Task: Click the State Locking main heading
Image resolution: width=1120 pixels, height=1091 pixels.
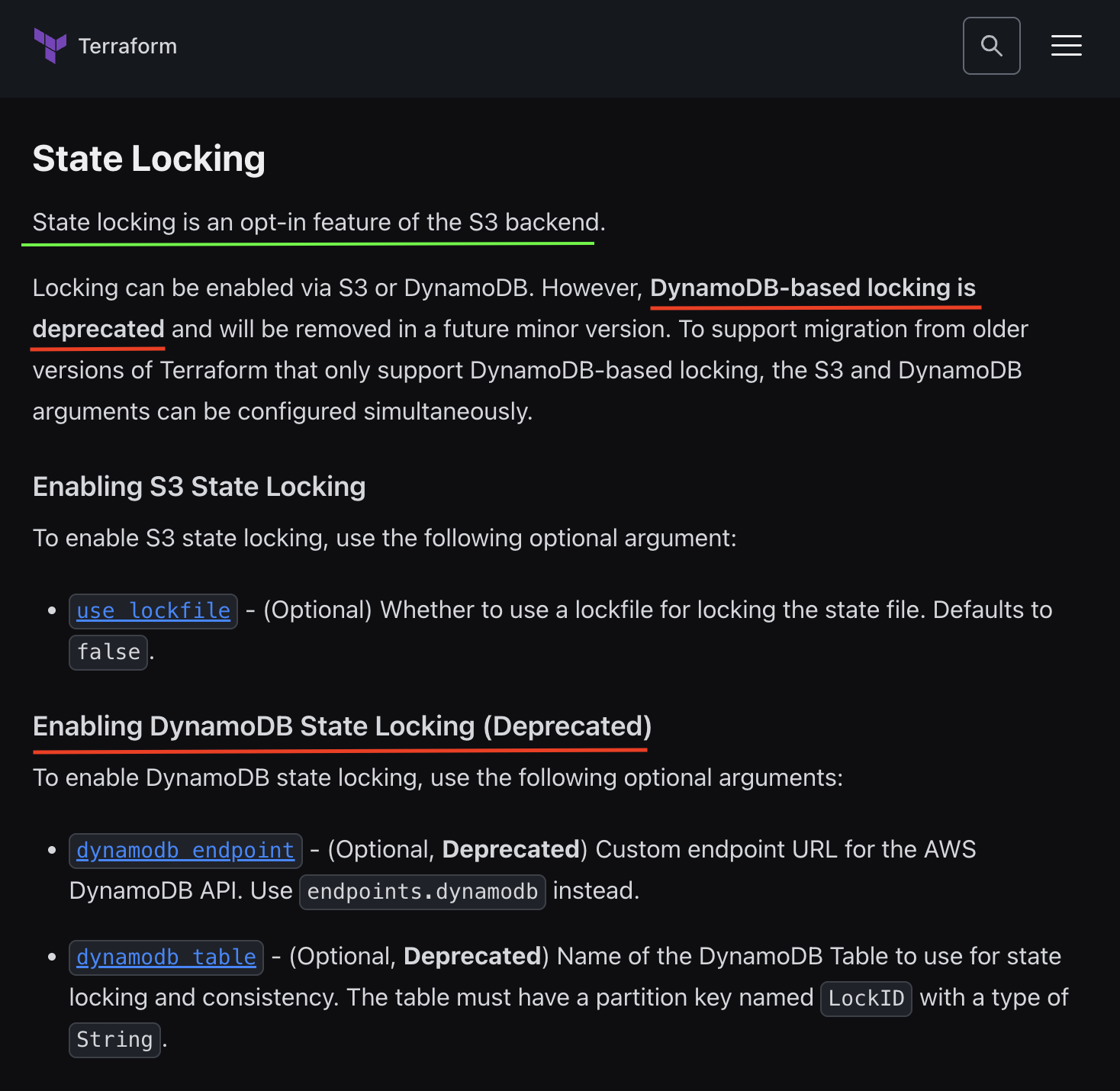Action: click(149, 159)
